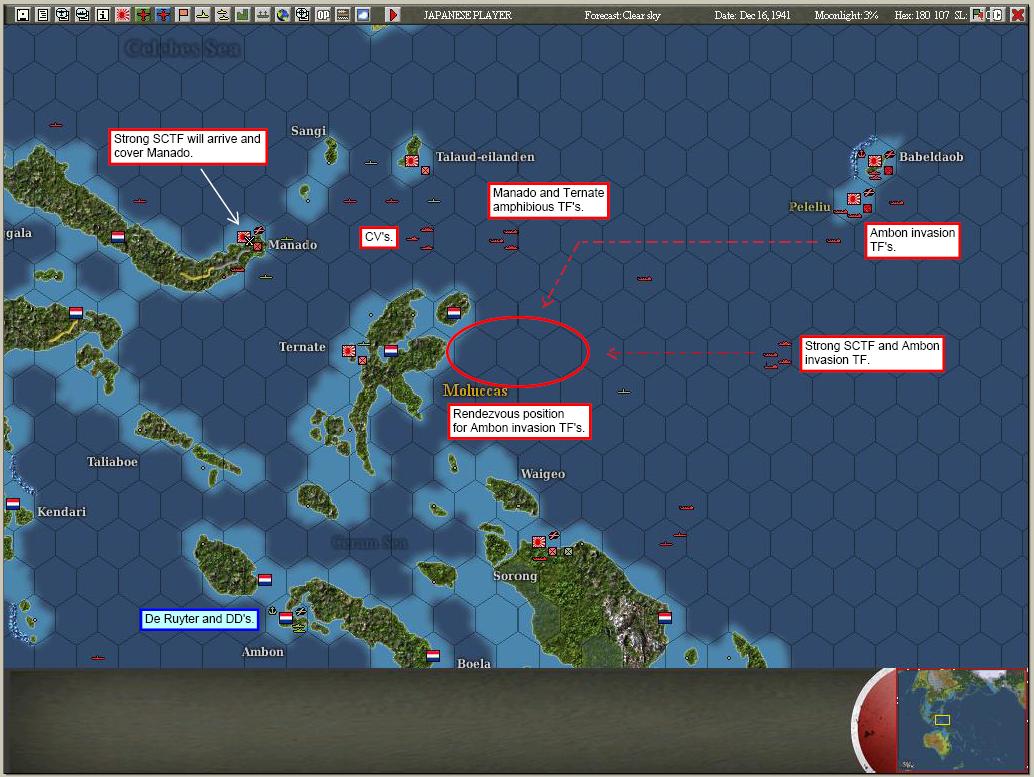The width and height of the screenshot is (1034, 777).
Task: Select the Japanese base at Manado
Action: tap(243, 237)
